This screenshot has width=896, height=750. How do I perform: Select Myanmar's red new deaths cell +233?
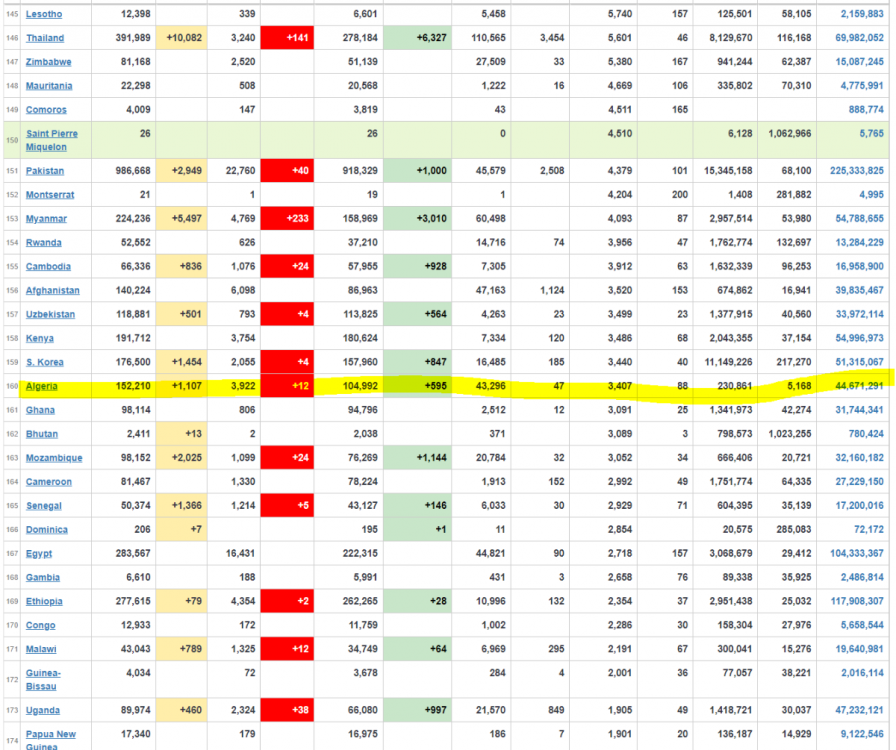pos(287,219)
